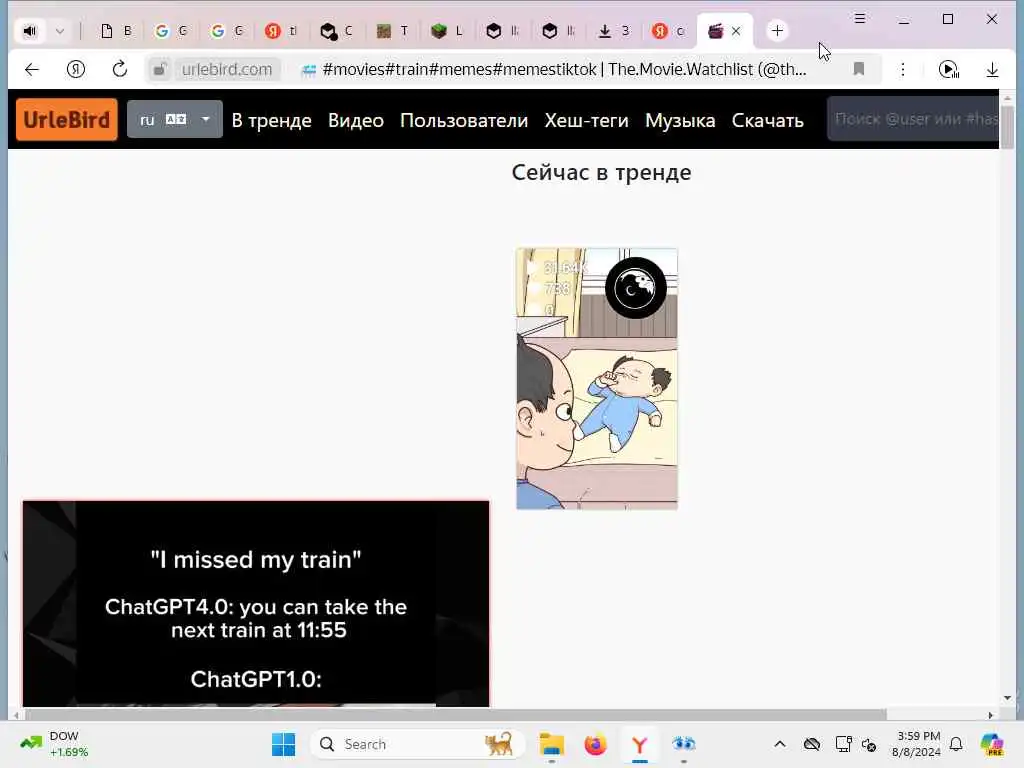Viewport: 1024px width, 768px height.
Task: Open the ru language dropdown
Action: tap(174, 120)
